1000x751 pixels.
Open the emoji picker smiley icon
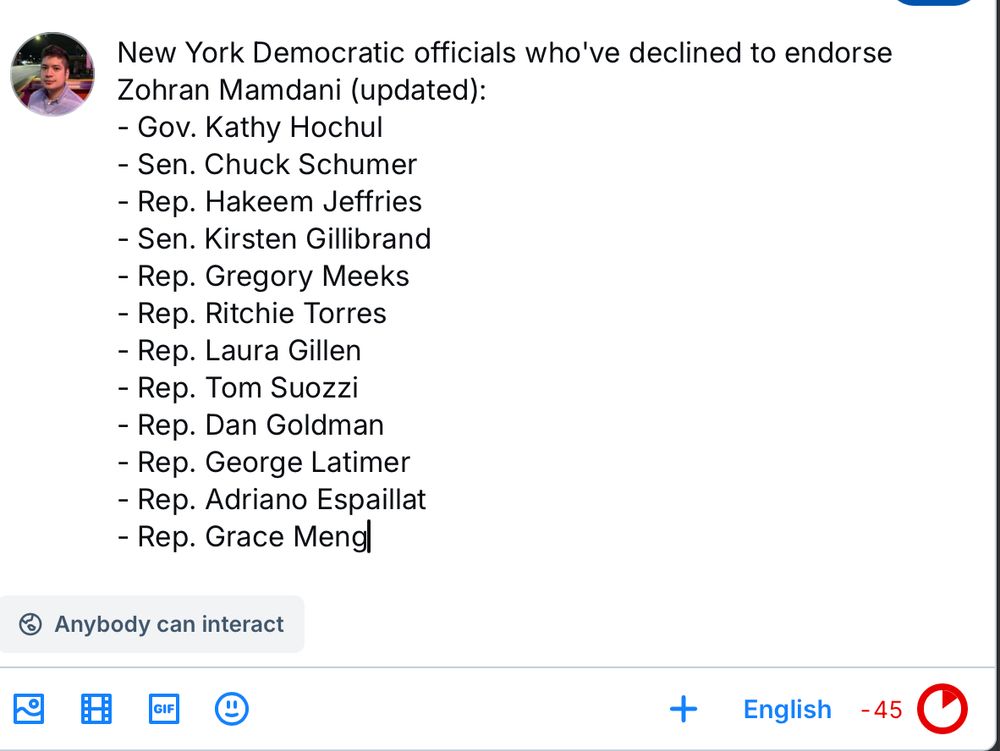coord(232,709)
